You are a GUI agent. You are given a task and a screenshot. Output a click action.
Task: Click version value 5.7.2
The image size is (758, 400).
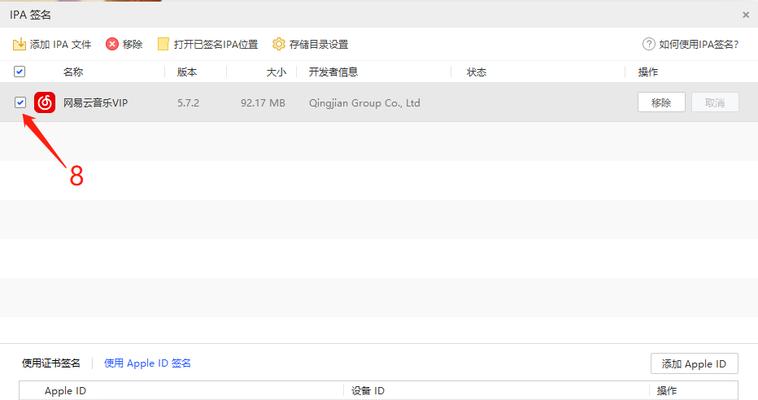[x=188, y=103]
